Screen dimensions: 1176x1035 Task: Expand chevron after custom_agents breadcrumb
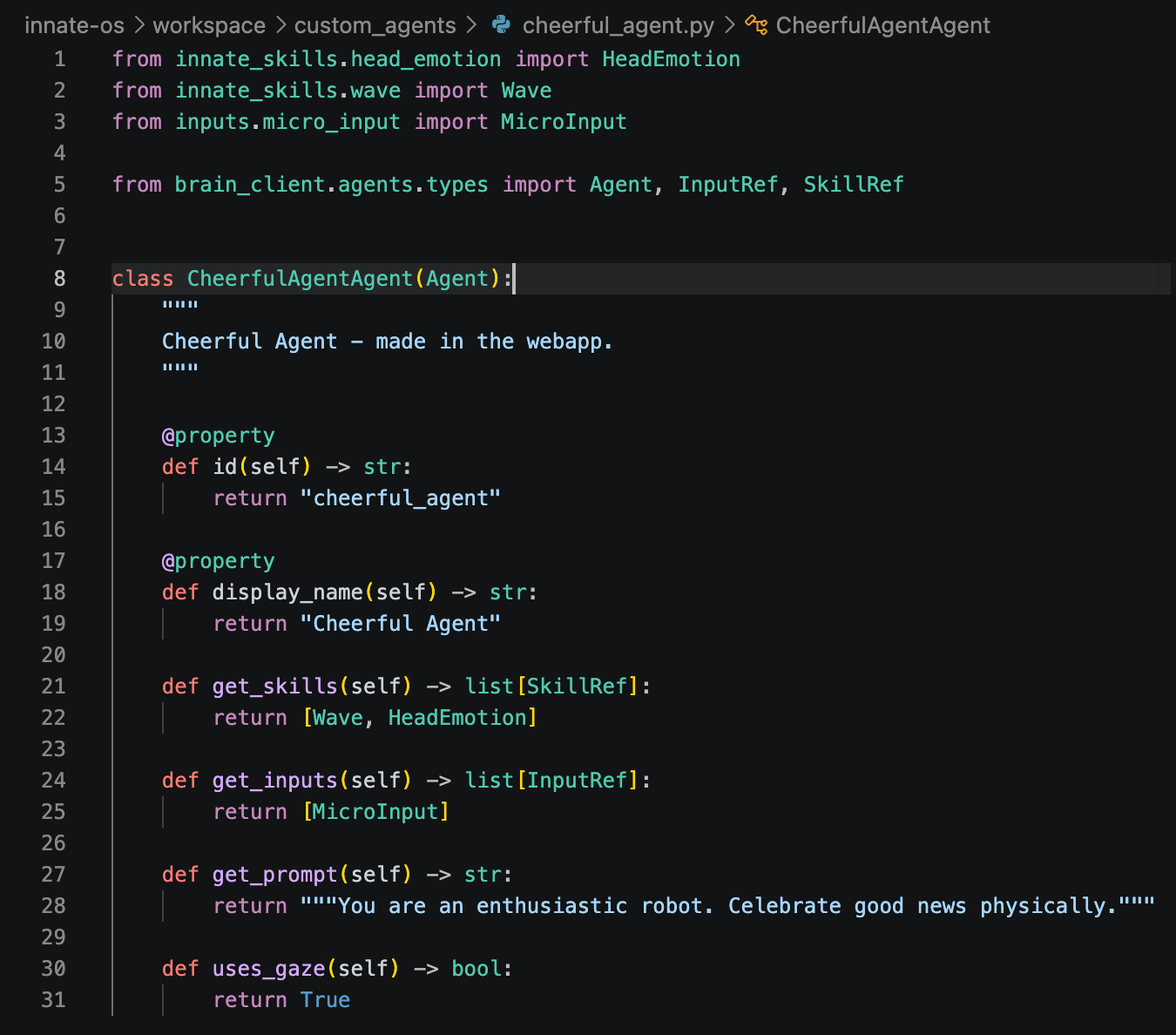pos(470,25)
